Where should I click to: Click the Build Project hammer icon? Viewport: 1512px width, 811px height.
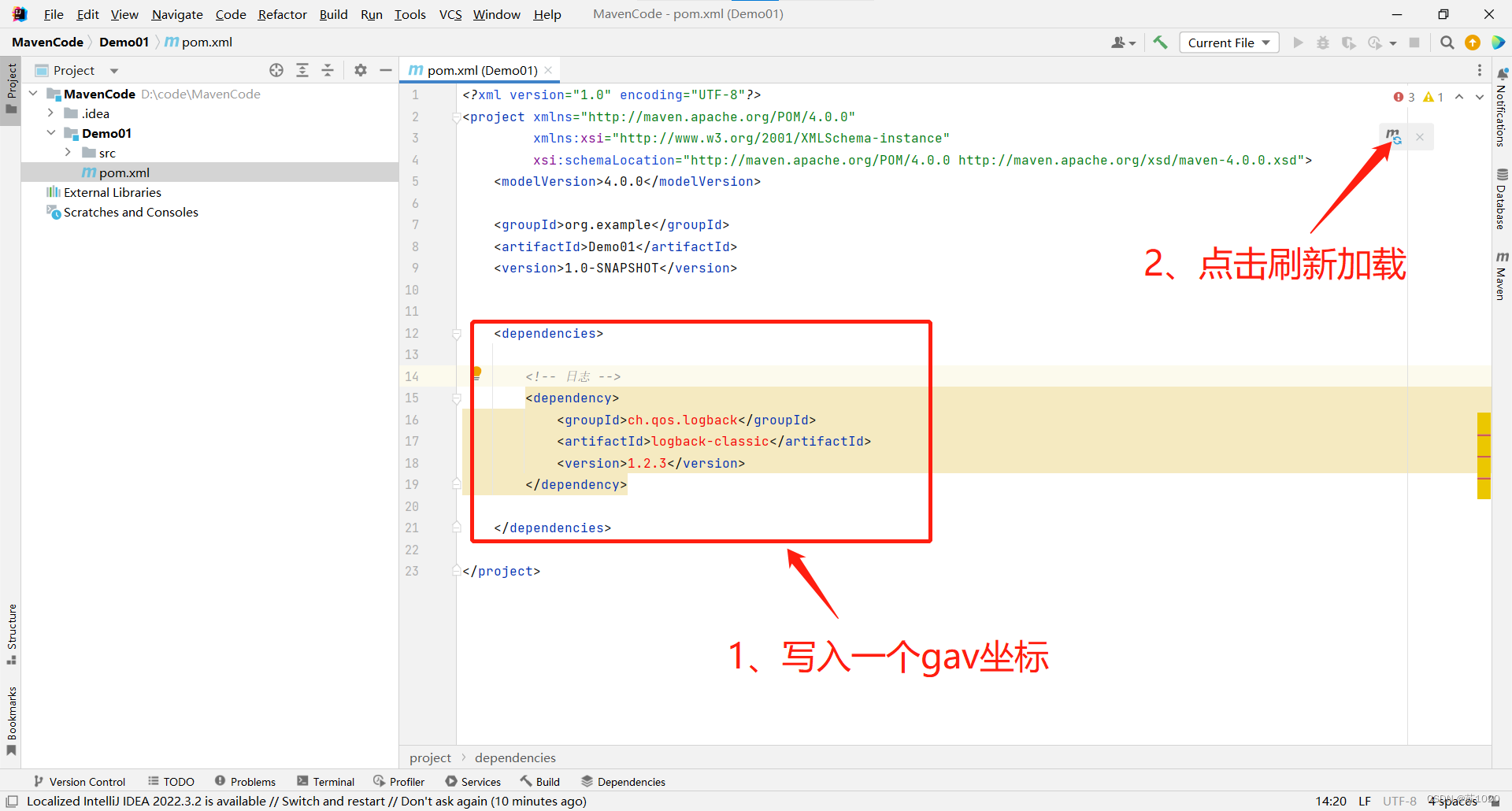pyautogui.click(x=1160, y=43)
